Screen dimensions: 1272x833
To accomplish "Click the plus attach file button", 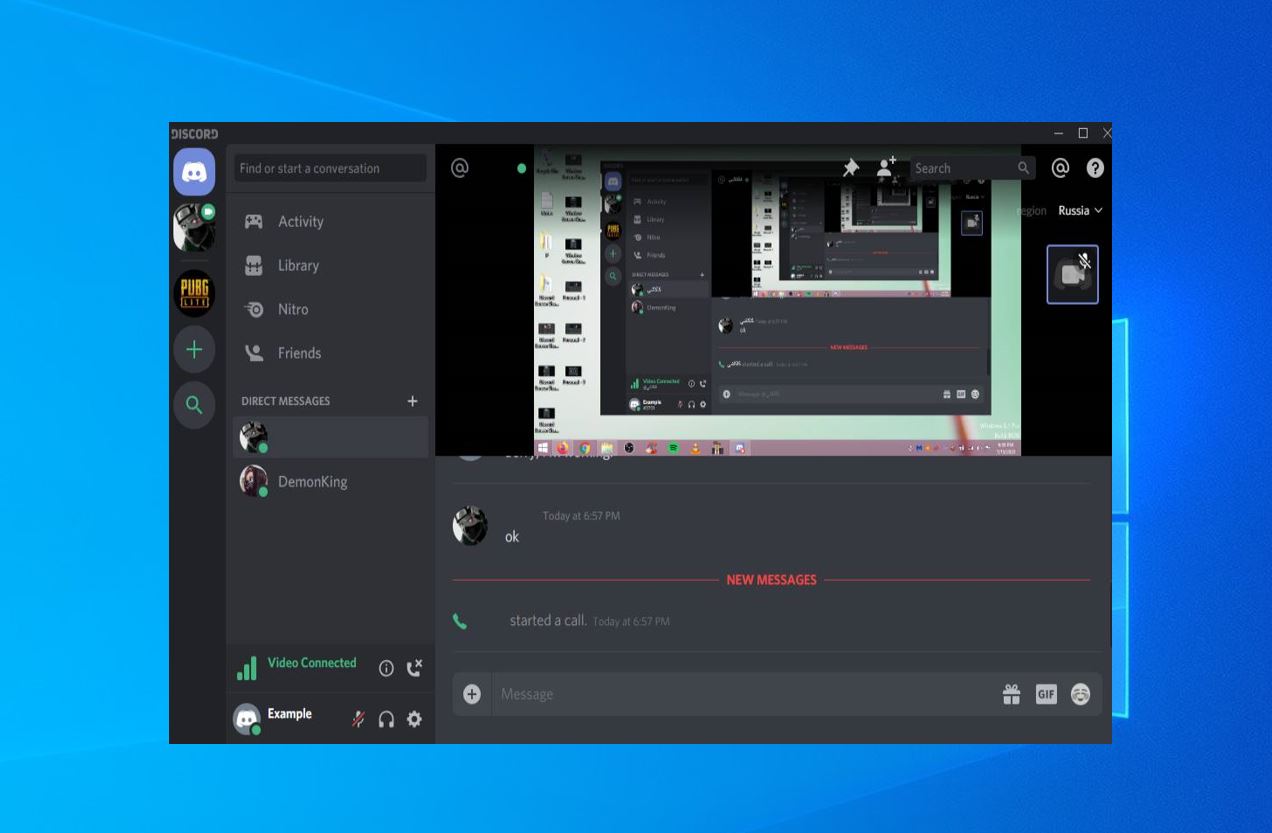I will 472,694.
